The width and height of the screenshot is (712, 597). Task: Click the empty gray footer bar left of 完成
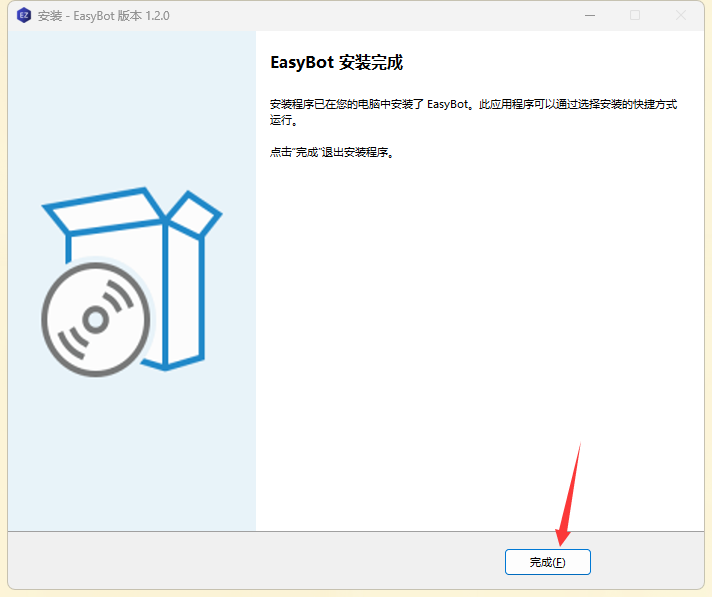click(254, 561)
